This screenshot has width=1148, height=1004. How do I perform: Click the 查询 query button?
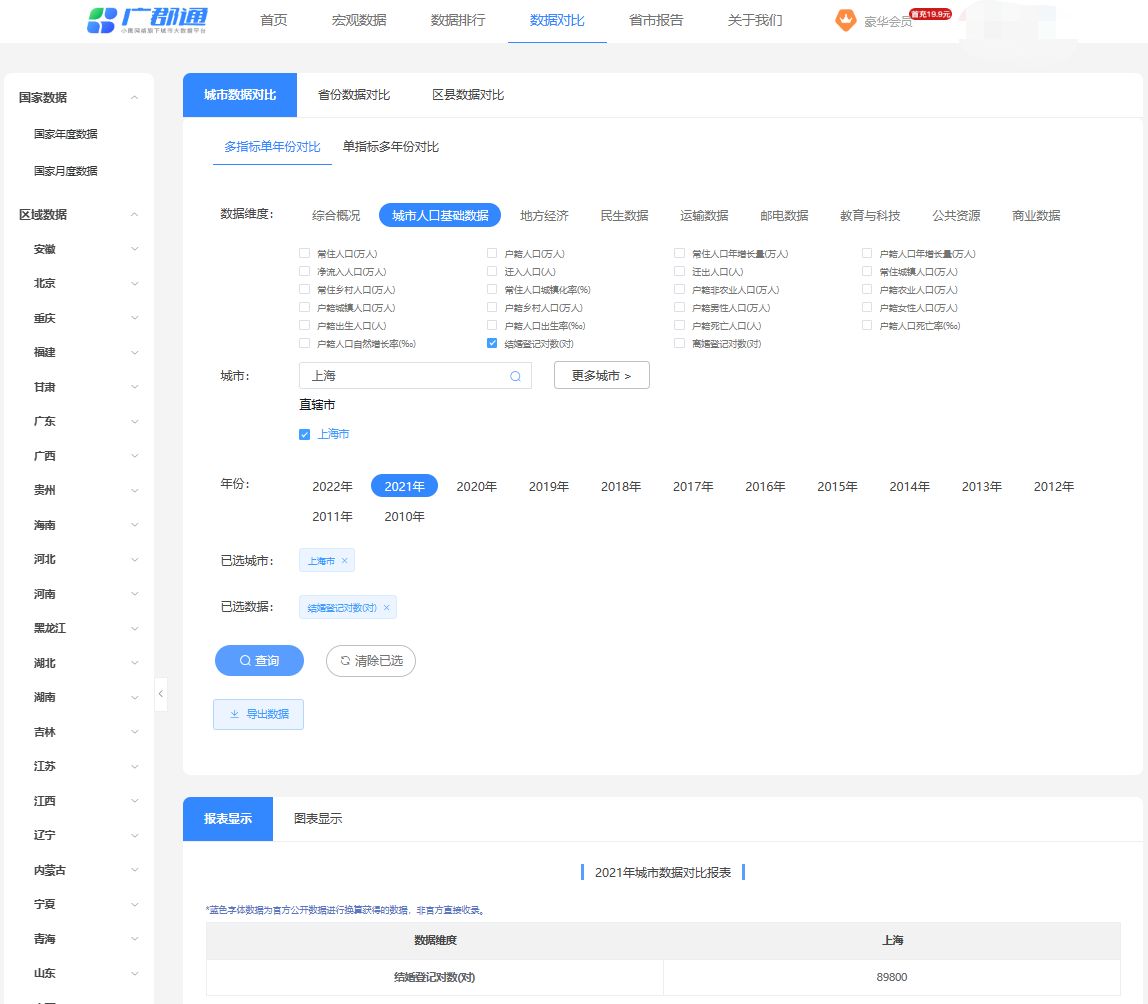coord(259,661)
